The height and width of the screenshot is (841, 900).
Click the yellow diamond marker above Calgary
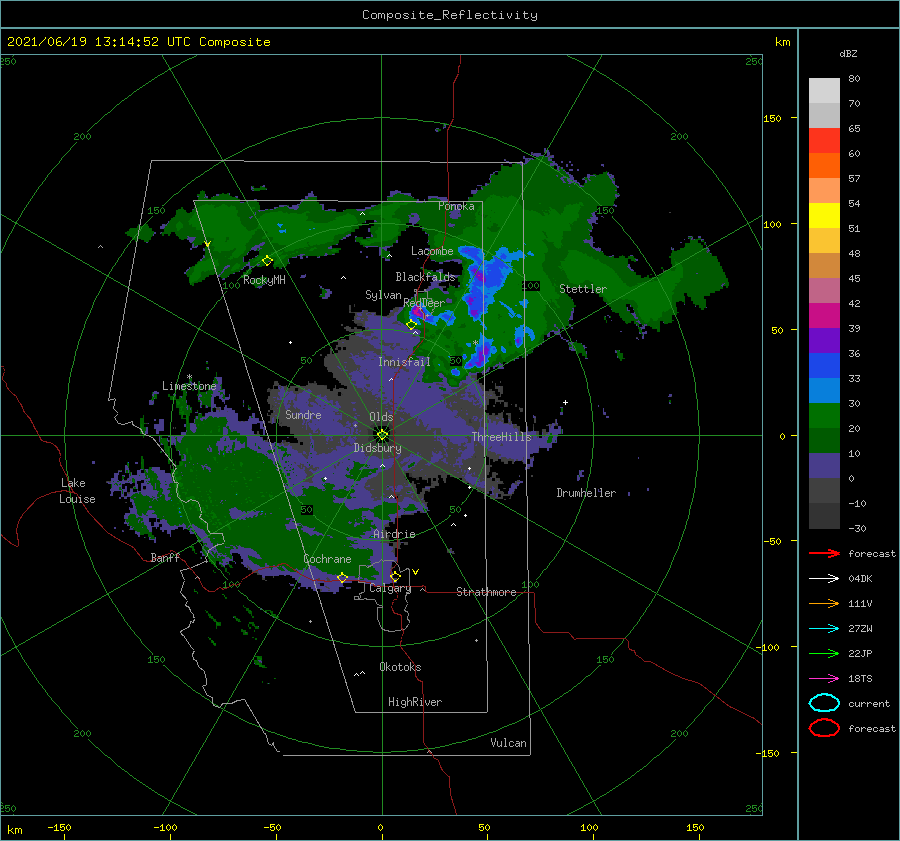395,576
